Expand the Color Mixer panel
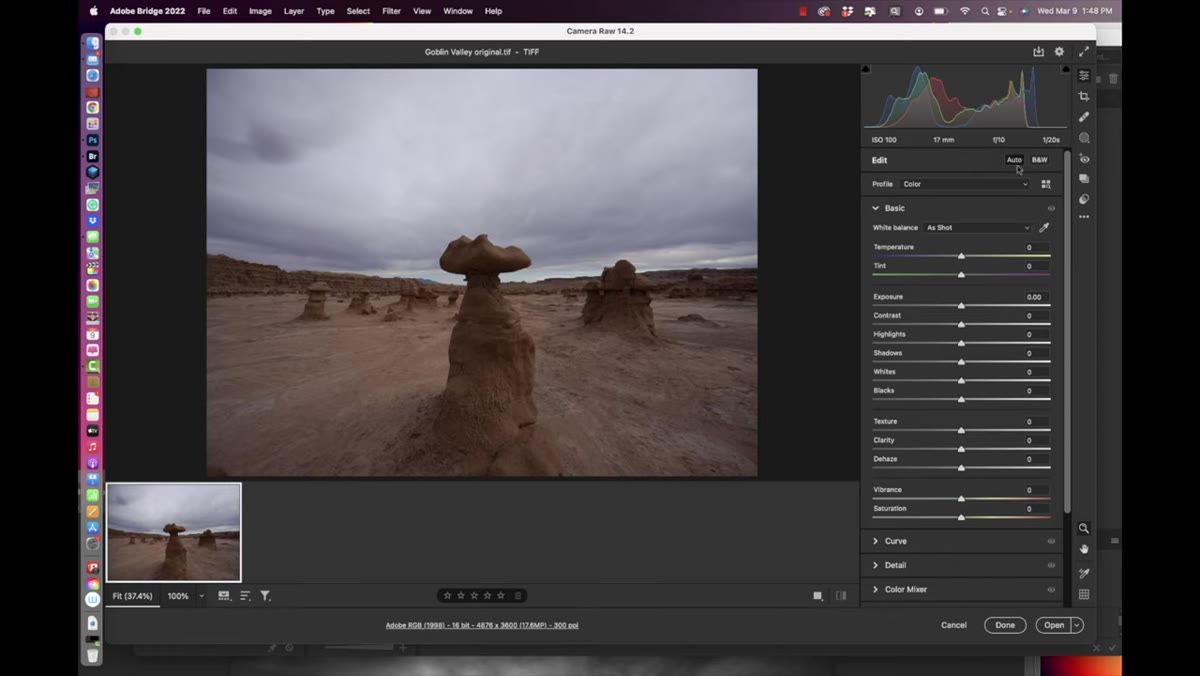Image resolution: width=1200 pixels, height=676 pixels. [x=875, y=589]
